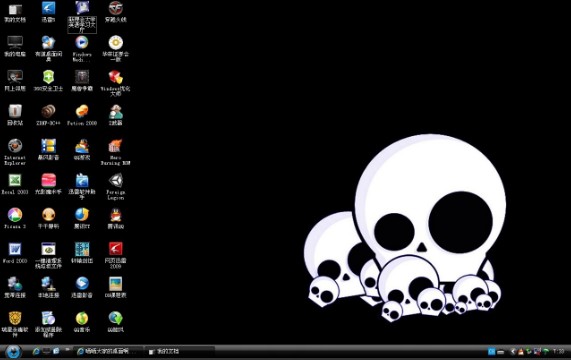Open the 添加或删除程序 icon
This screenshot has width=571, height=360.
(x=48, y=324)
